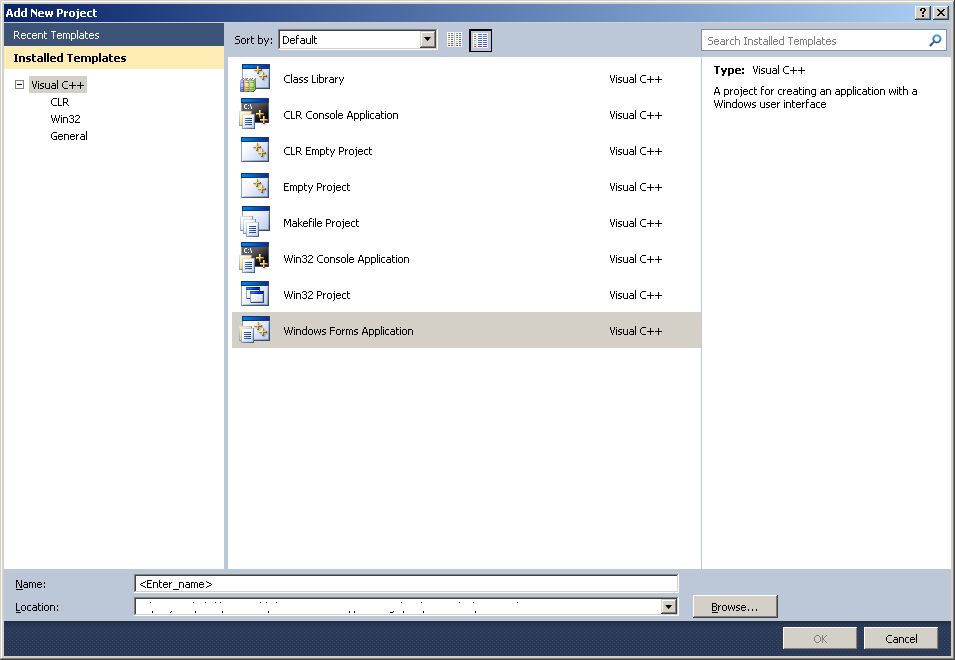Click the search magnifier icon
This screenshot has width=955, height=660.
tap(935, 41)
